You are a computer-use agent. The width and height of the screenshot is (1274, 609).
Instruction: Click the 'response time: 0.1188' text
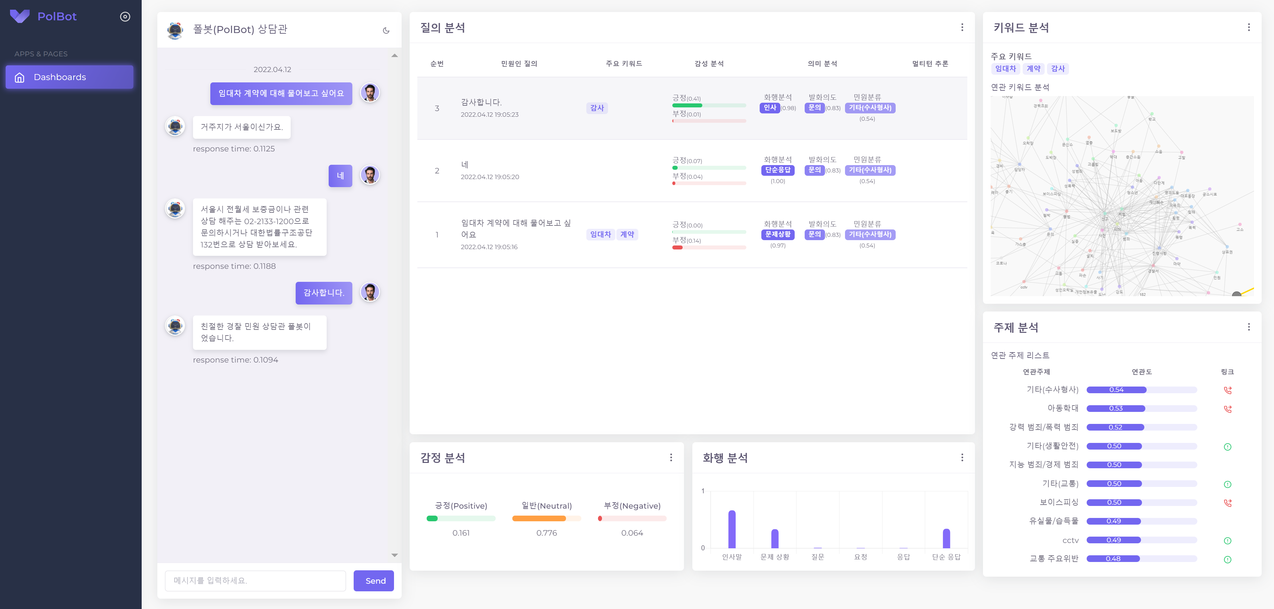click(x=234, y=266)
